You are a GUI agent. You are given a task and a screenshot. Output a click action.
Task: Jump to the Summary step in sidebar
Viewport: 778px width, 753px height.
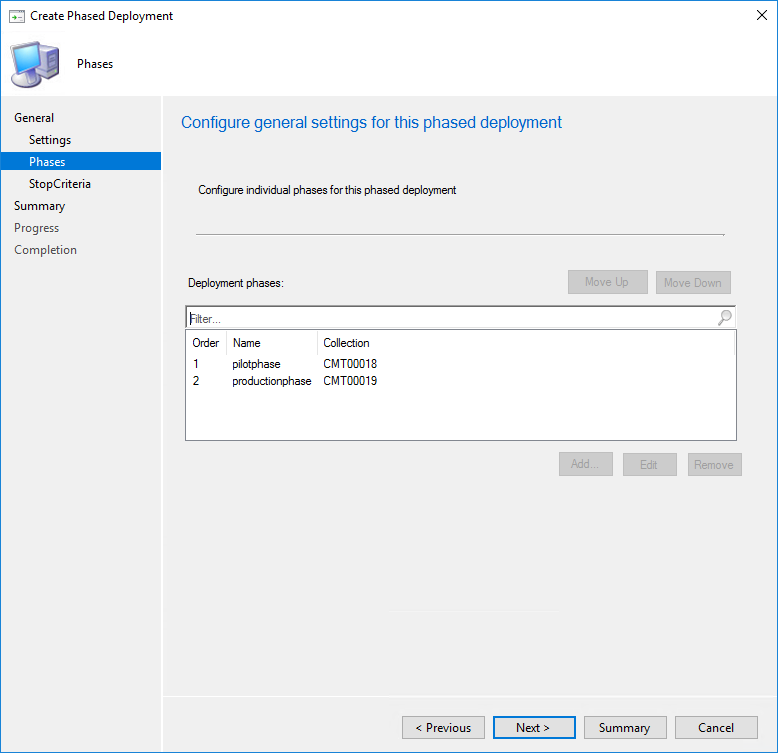coord(39,206)
